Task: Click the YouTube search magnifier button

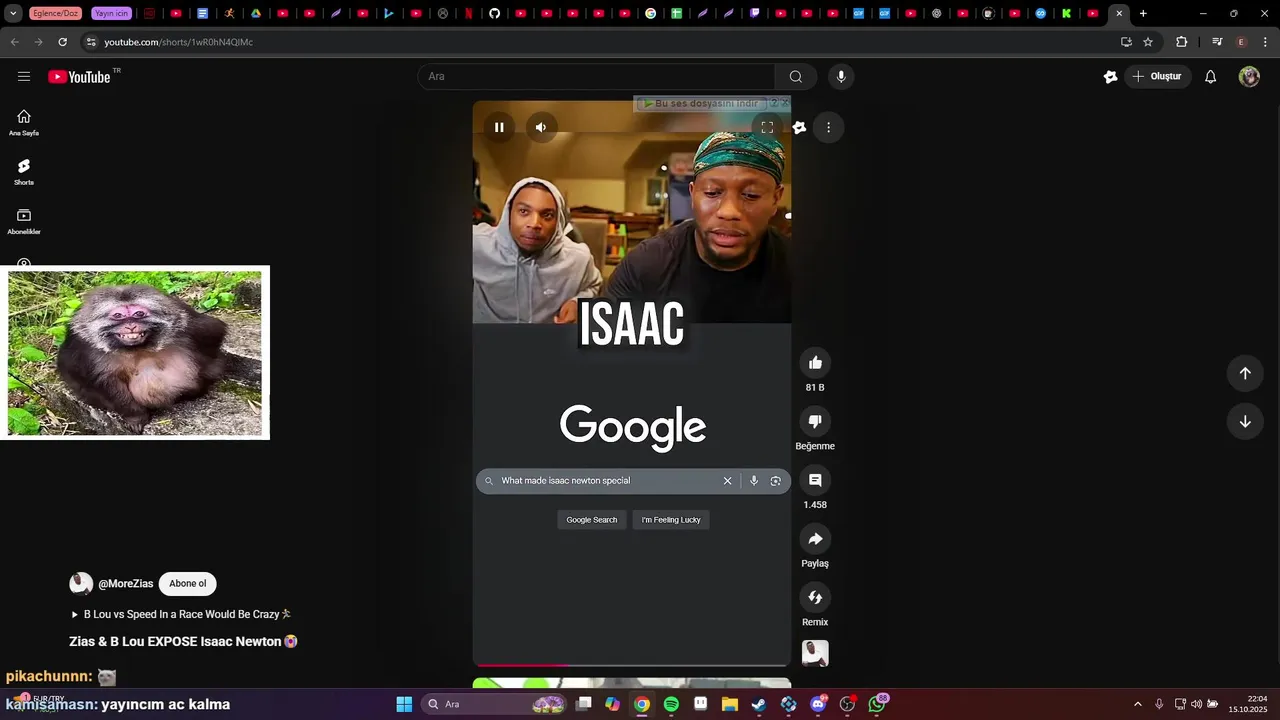Action: [796, 77]
